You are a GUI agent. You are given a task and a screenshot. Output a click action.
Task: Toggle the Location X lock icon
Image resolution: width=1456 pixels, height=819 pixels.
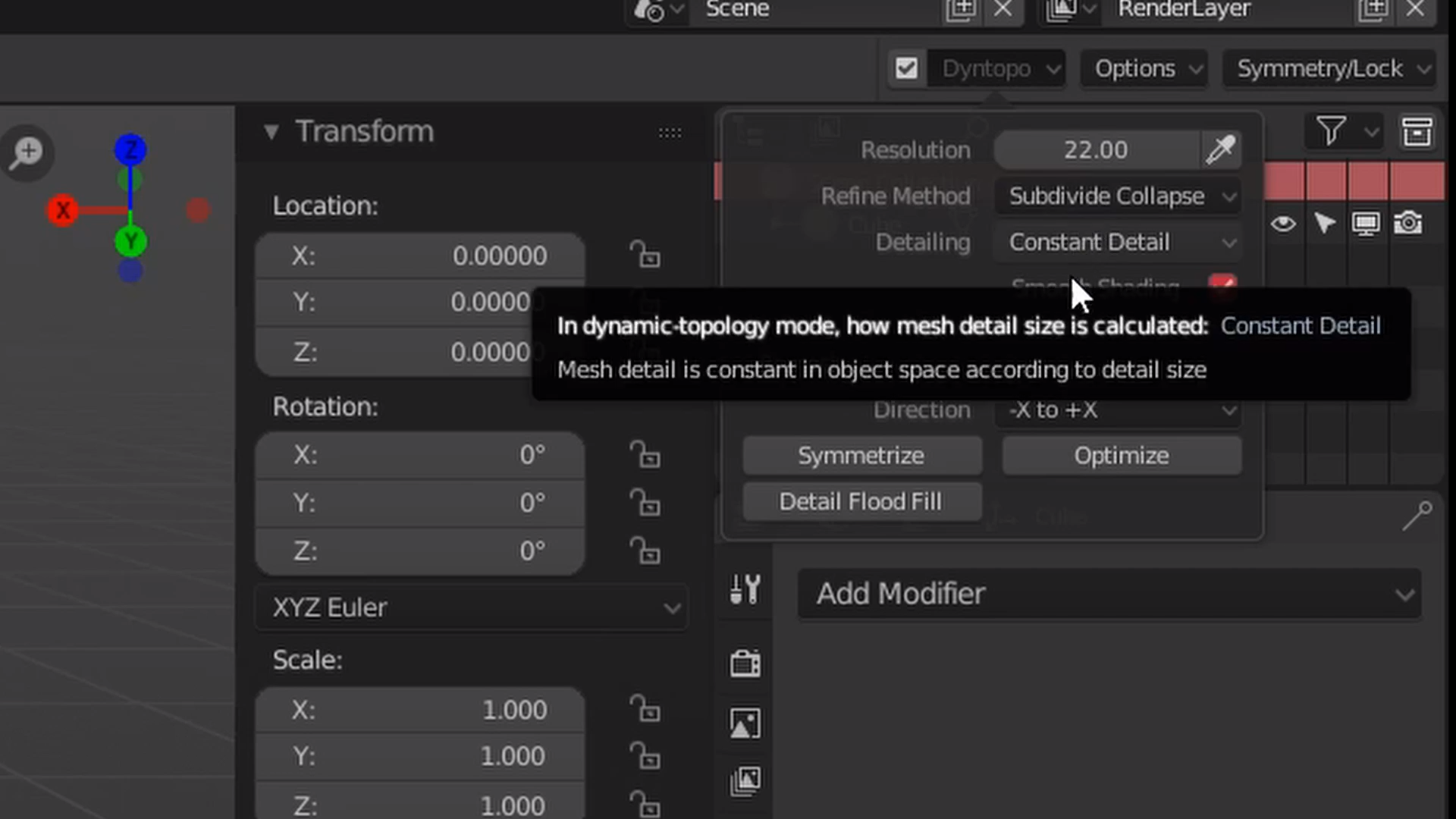click(645, 255)
